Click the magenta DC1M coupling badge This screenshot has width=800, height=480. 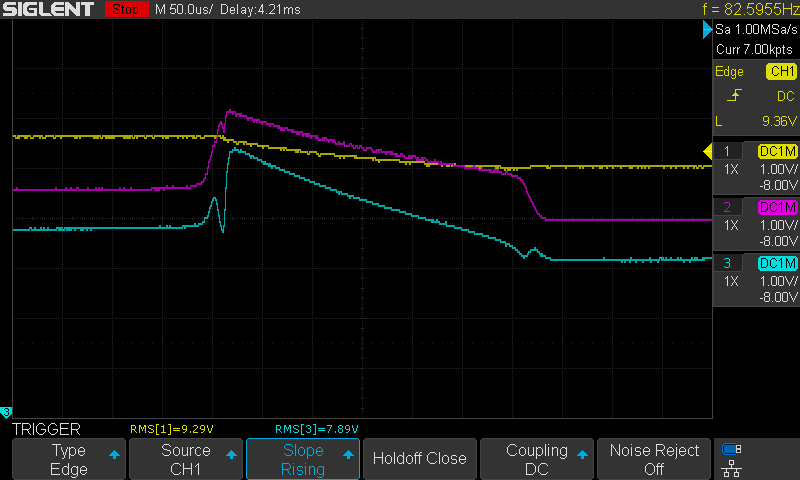tap(777, 207)
